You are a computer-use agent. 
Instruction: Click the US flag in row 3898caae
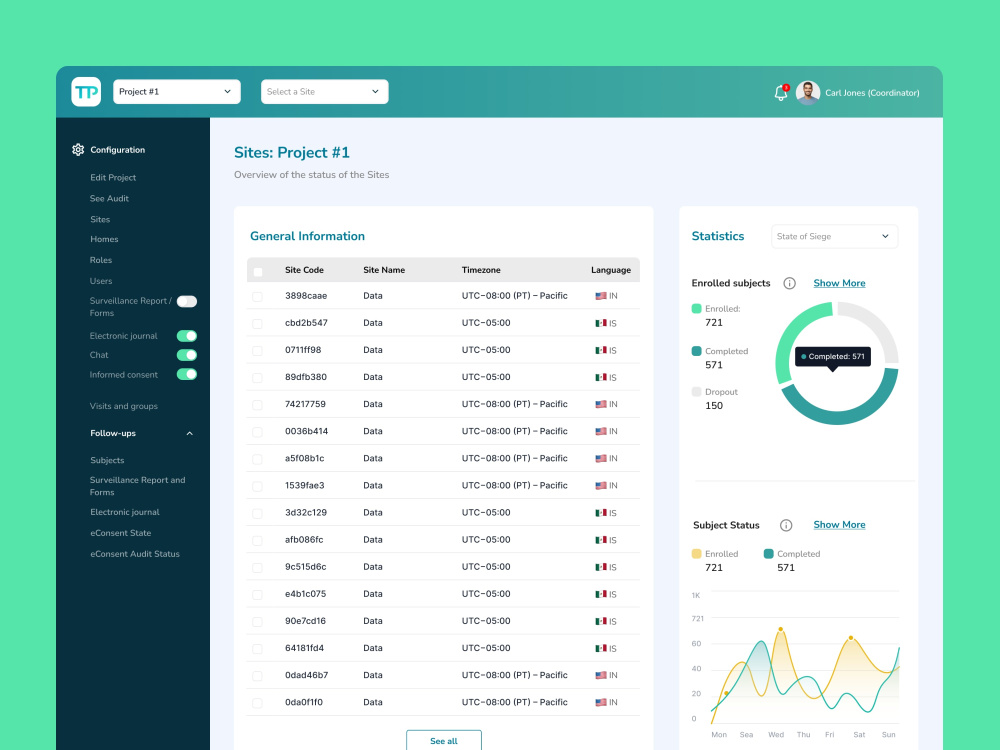pos(601,296)
